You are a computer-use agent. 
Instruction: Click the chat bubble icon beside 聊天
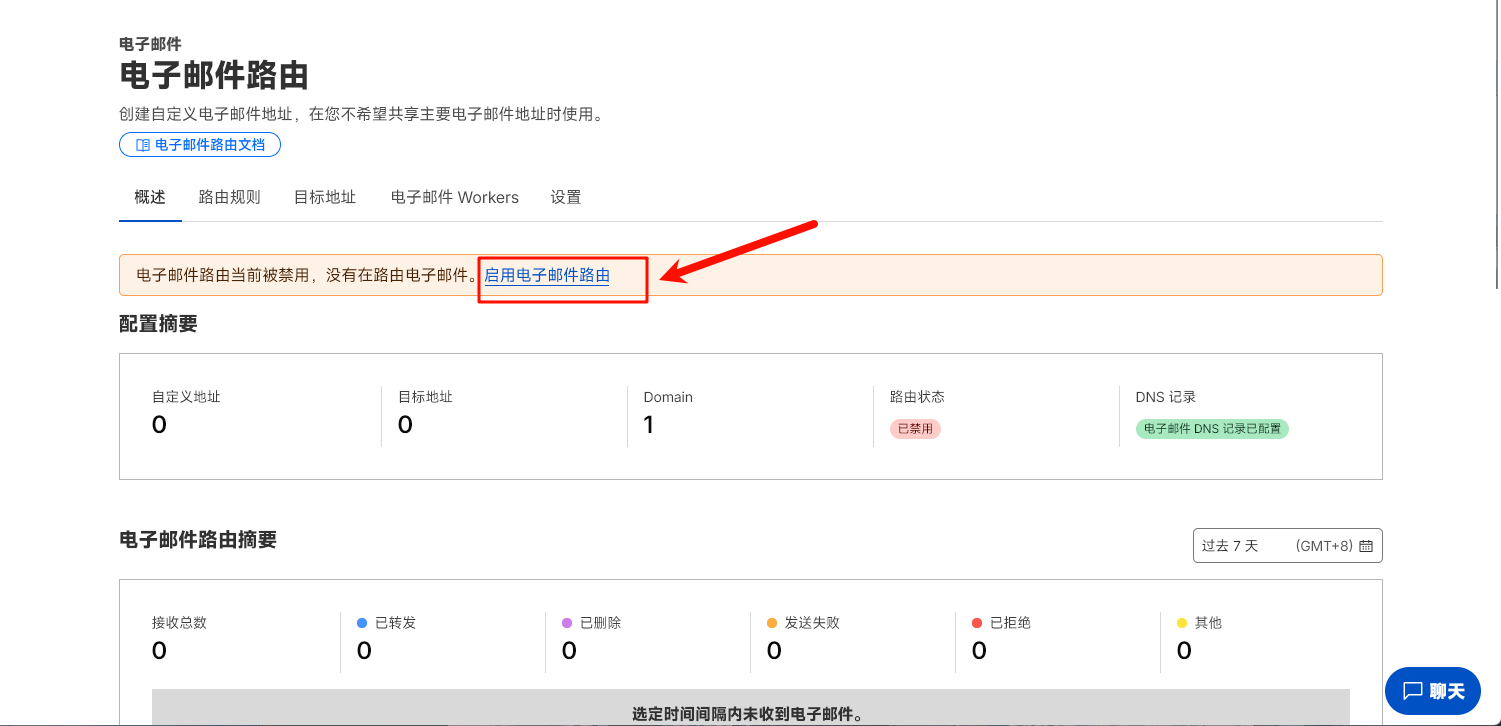coord(1412,691)
